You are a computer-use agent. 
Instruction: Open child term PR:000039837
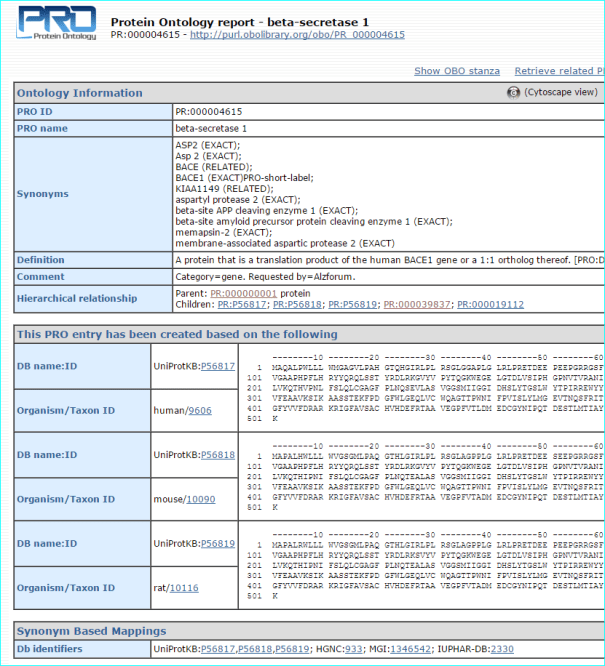418,304
